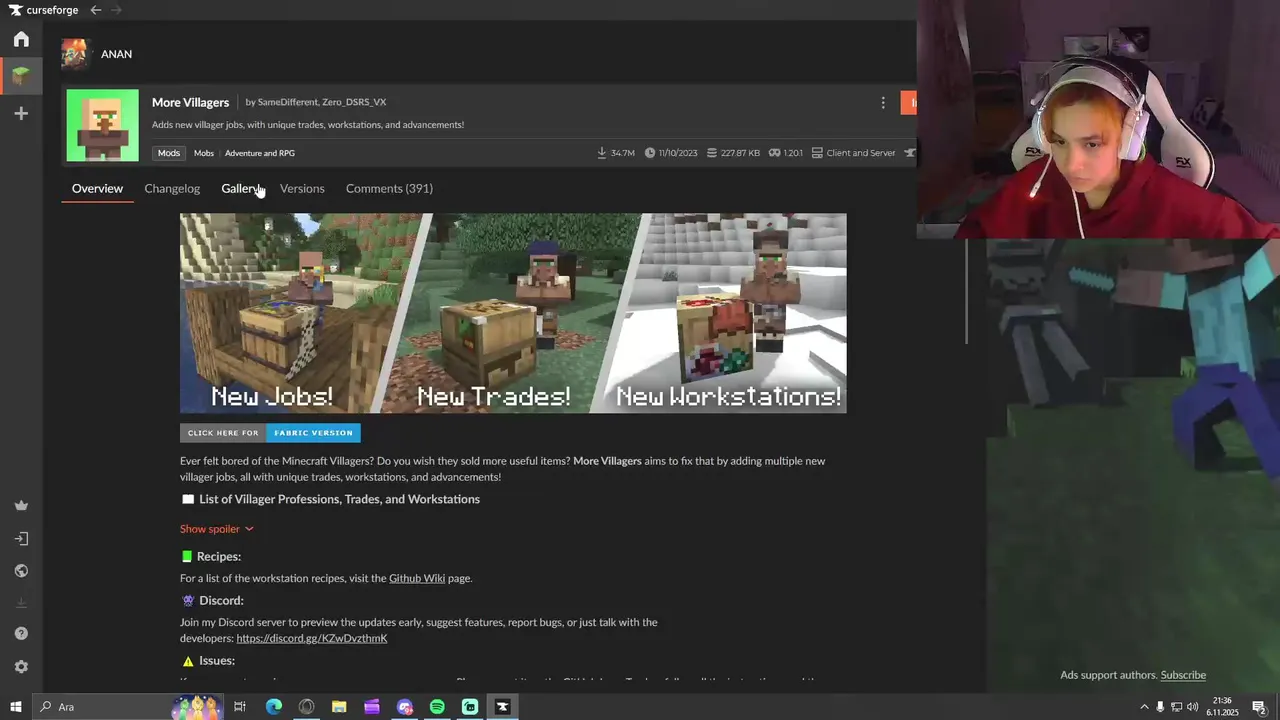The image size is (1280, 720).
Task: Open the notification center icon
Action: click(1259, 707)
